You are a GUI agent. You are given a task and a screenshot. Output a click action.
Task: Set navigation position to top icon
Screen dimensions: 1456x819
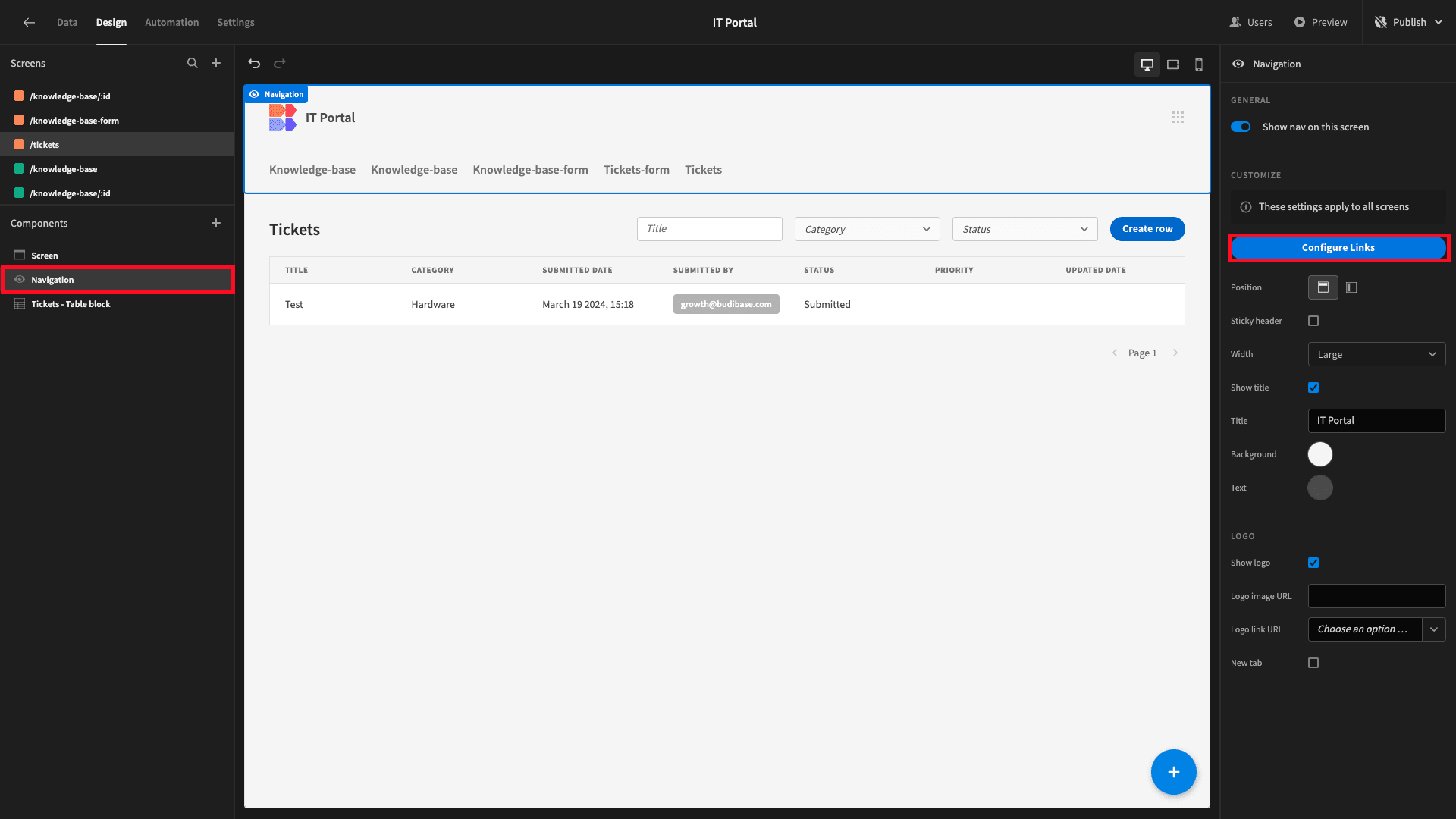1323,287
